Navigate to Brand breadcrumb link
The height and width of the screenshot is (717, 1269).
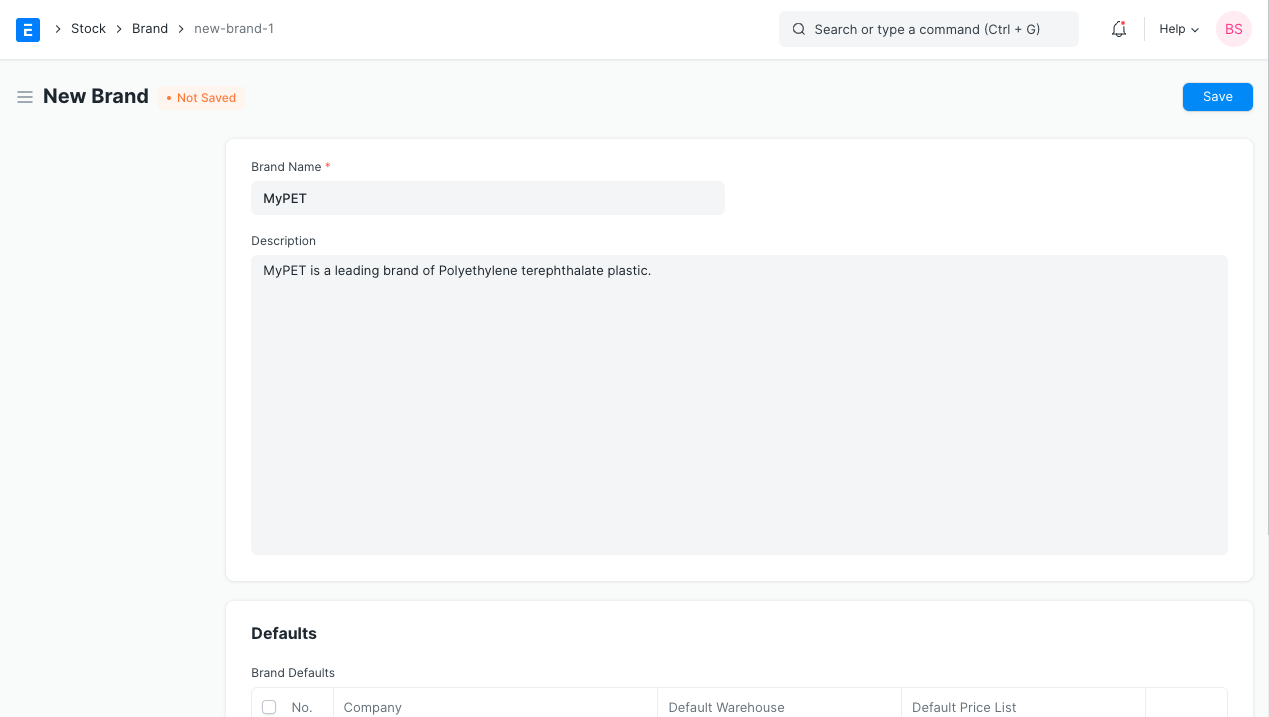[x=150, y=29]
